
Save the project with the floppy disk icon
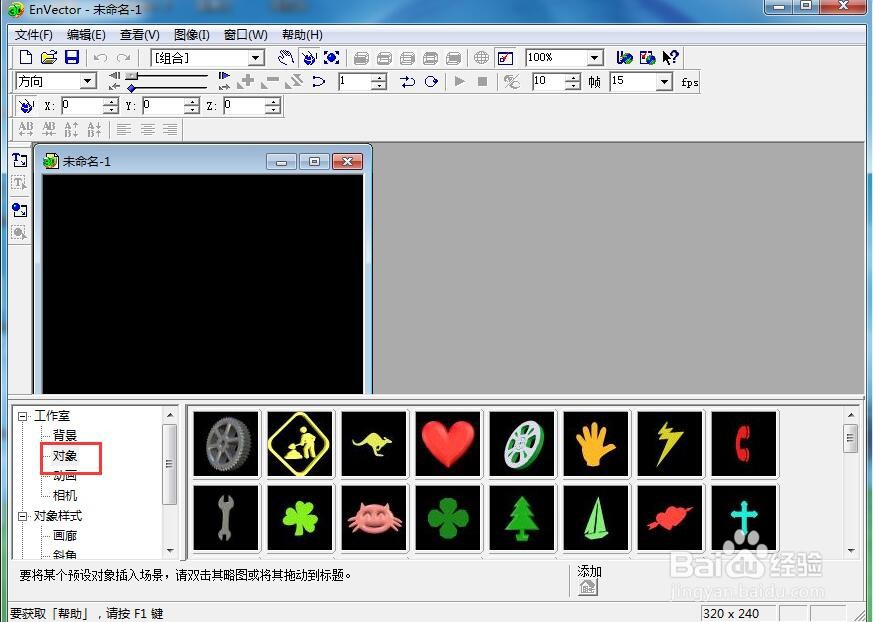[72, 57]
